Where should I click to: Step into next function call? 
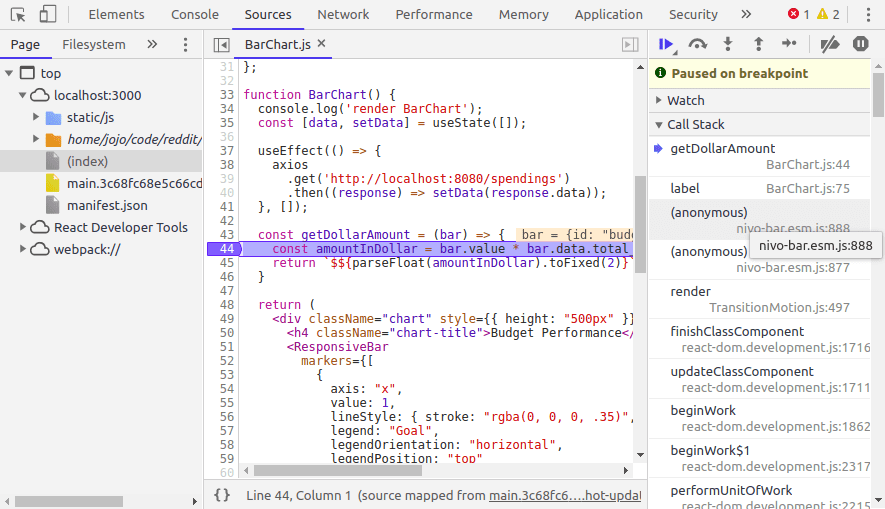pyautogui.click(x=728, y=44)
